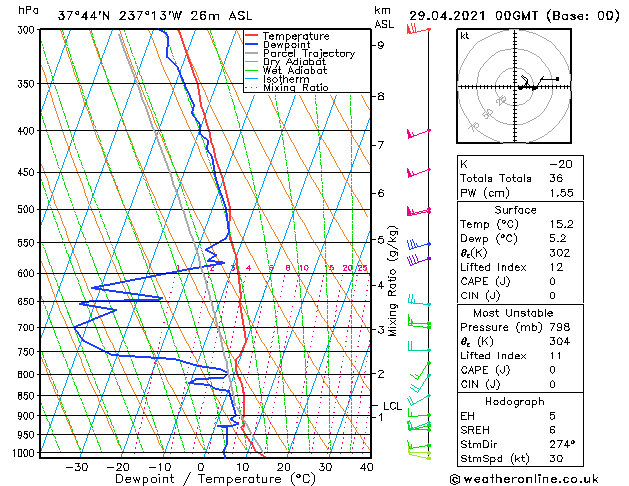Click the '700' hPa pressure axis label

(28, 328)
